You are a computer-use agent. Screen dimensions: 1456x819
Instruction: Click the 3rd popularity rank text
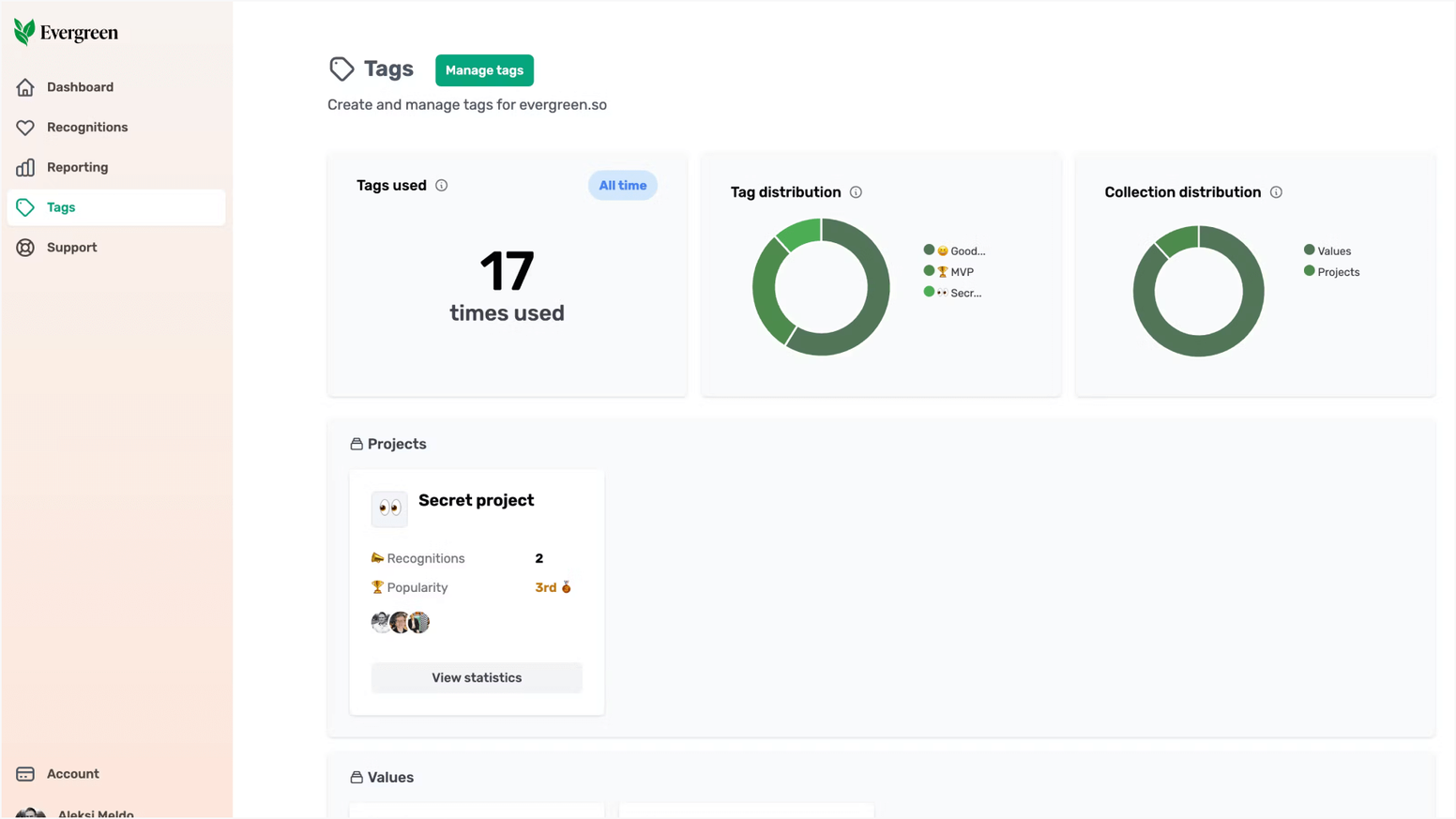[x=546, y=587]
